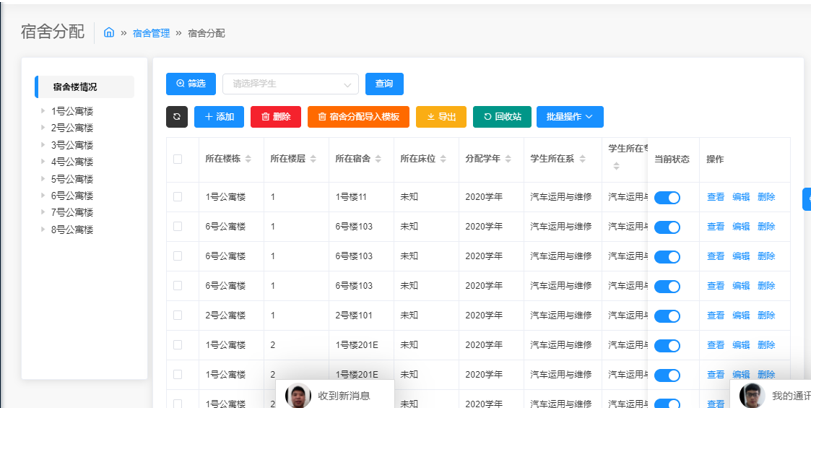Expand the 3号公寓楼 tree node
Image resolution: width=817 pixels, height=452 pixels.
[43, 145]
